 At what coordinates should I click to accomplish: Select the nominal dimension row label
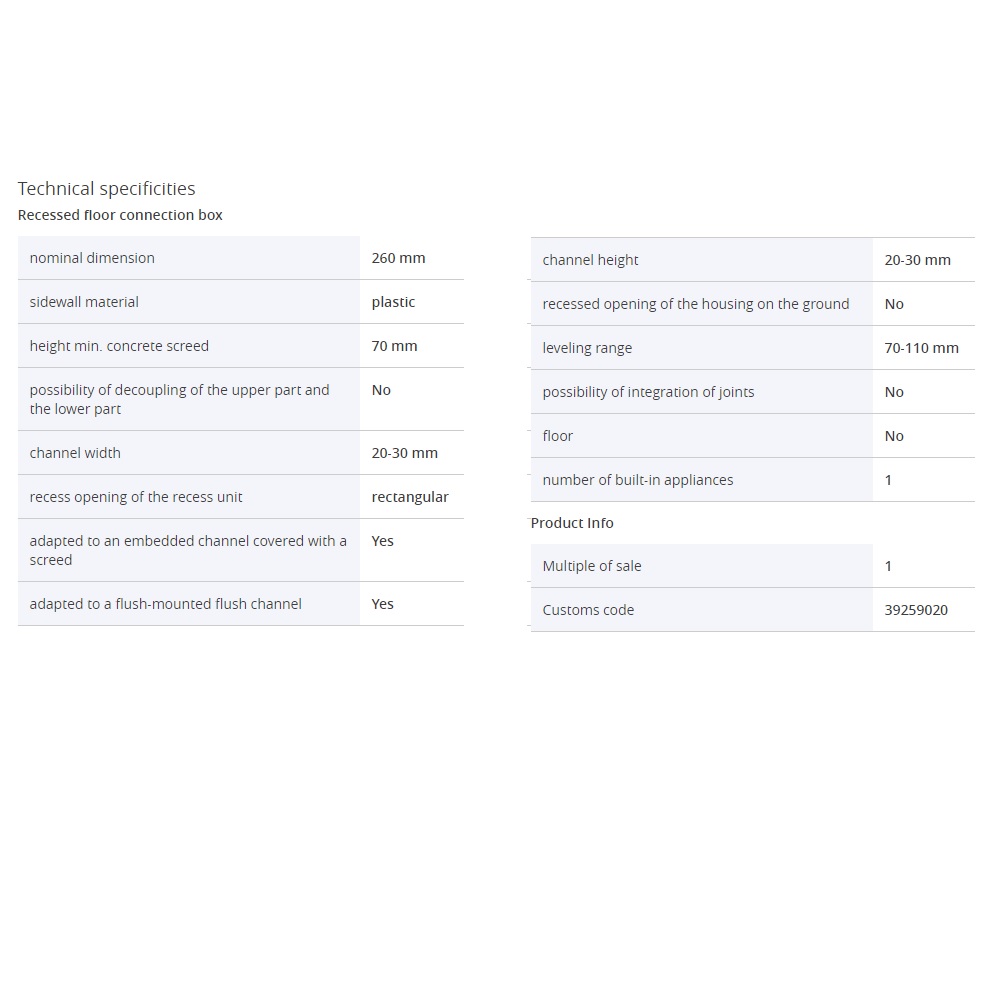[x=92, y=258]
